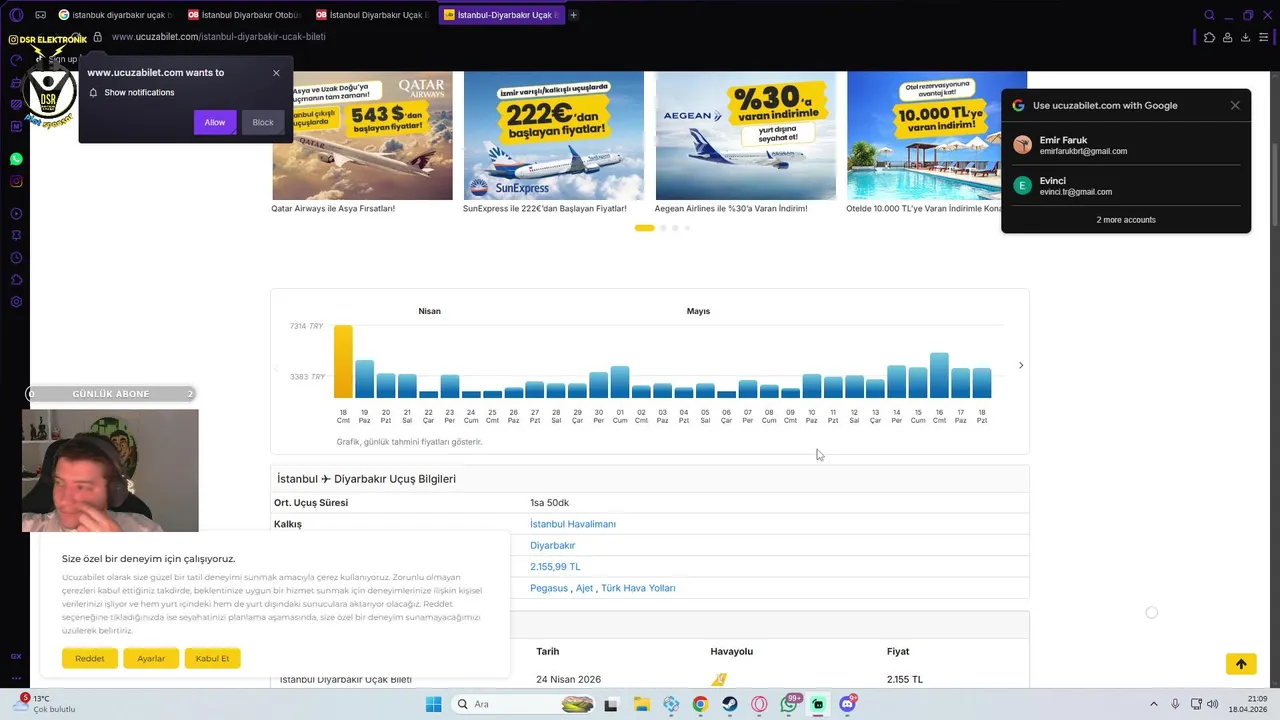Viewport: 1280px width, 720px height.
Task: Open the volume control in the system tray
Action: tap(1213, 704)
